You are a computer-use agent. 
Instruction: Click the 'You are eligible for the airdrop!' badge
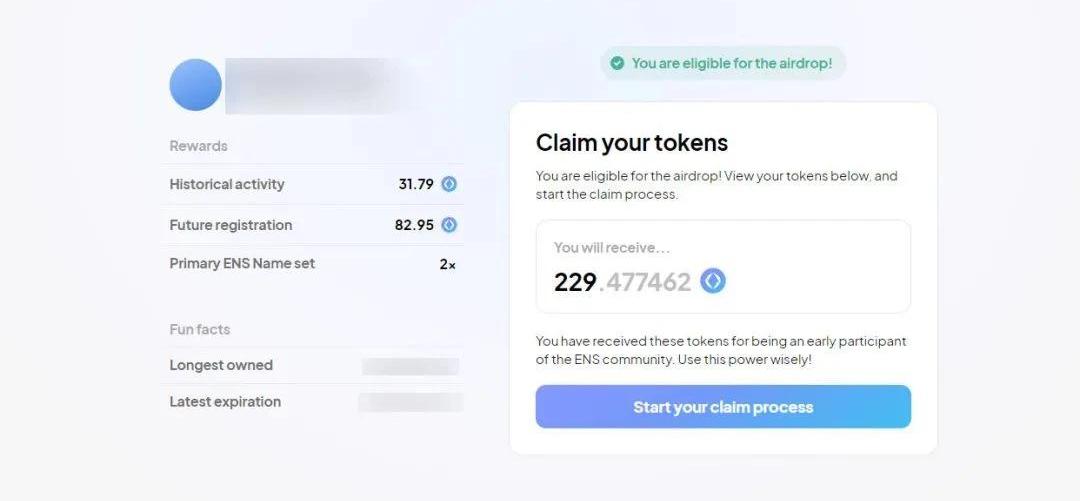(x=723, y=63)
